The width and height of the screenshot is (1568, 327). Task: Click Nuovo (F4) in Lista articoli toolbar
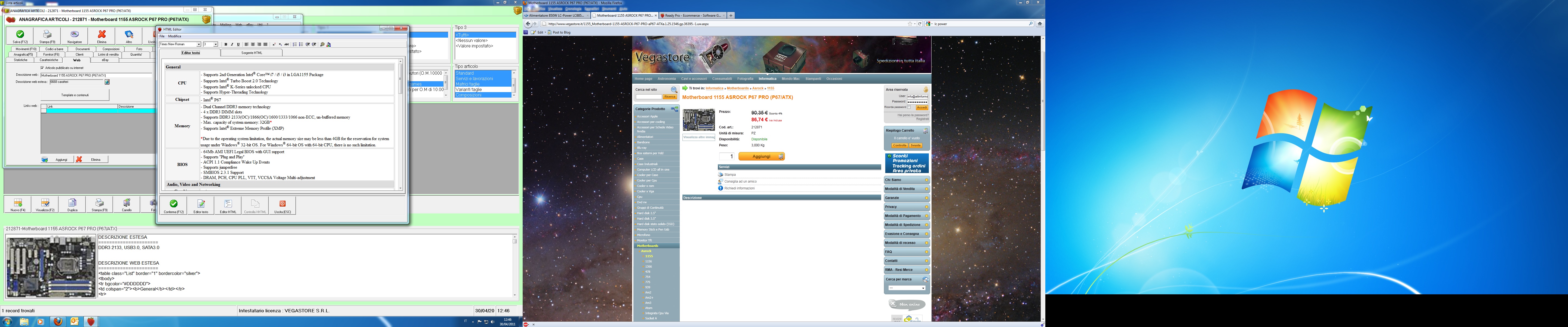18,205
